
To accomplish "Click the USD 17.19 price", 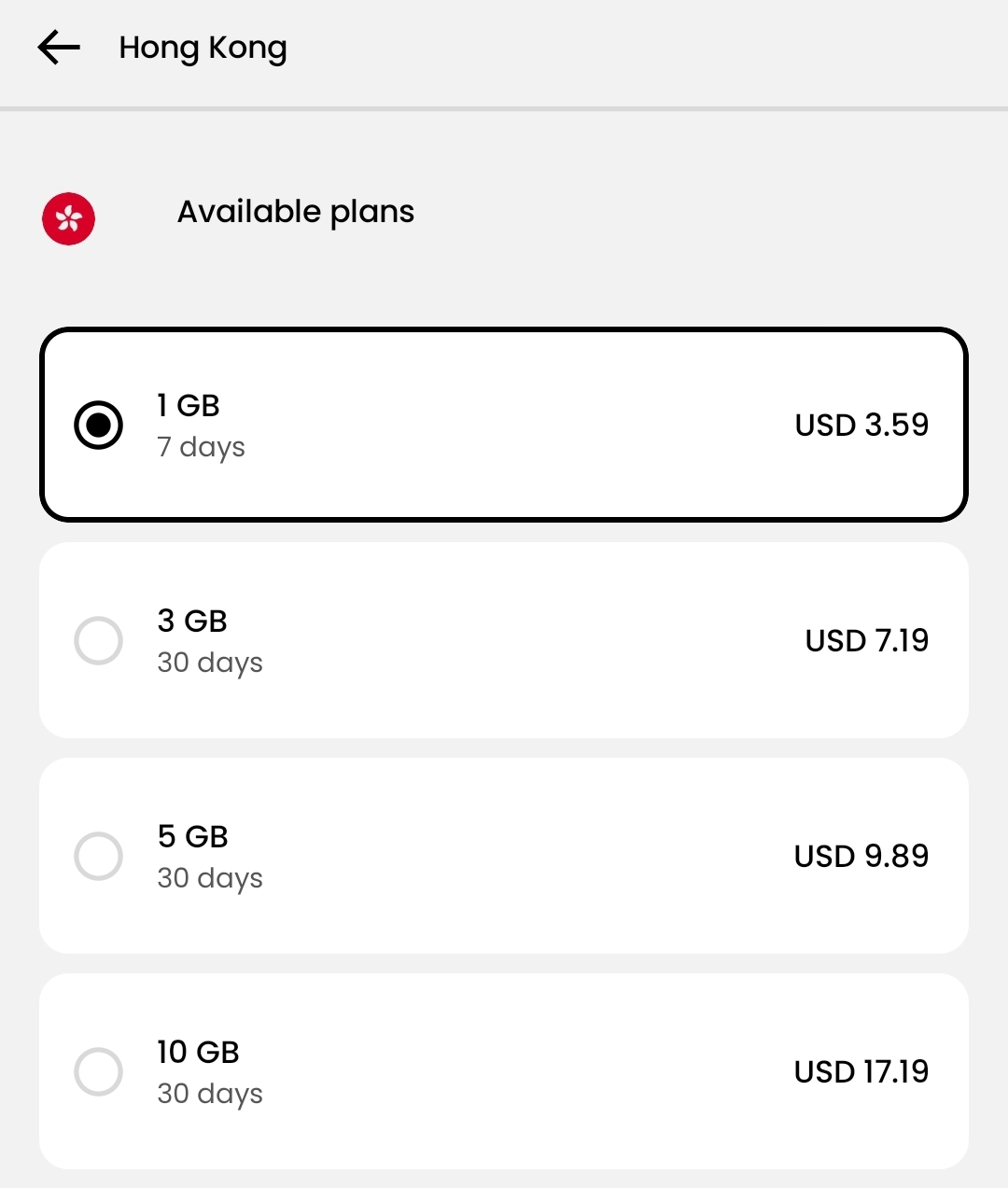I will click(861, 1071).
